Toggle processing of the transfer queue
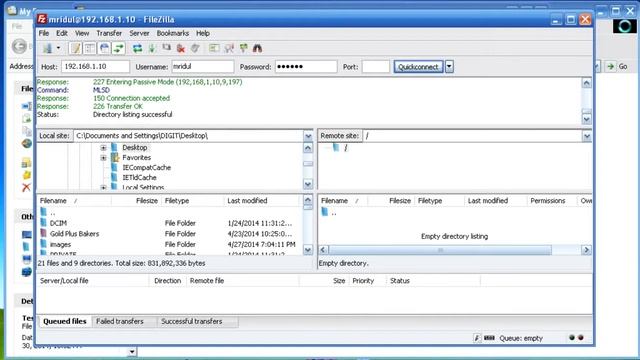Viewport: 640px width, 360px height. click(x=152, y=48)
